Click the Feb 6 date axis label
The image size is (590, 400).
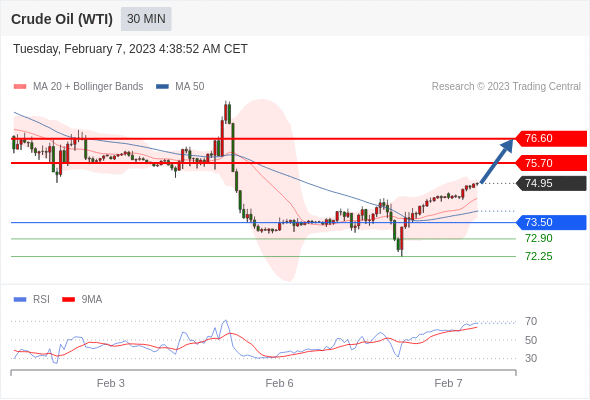(x=279, y=383)
